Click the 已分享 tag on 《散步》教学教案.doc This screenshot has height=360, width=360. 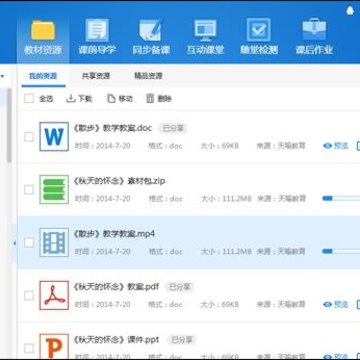[173, 128]
